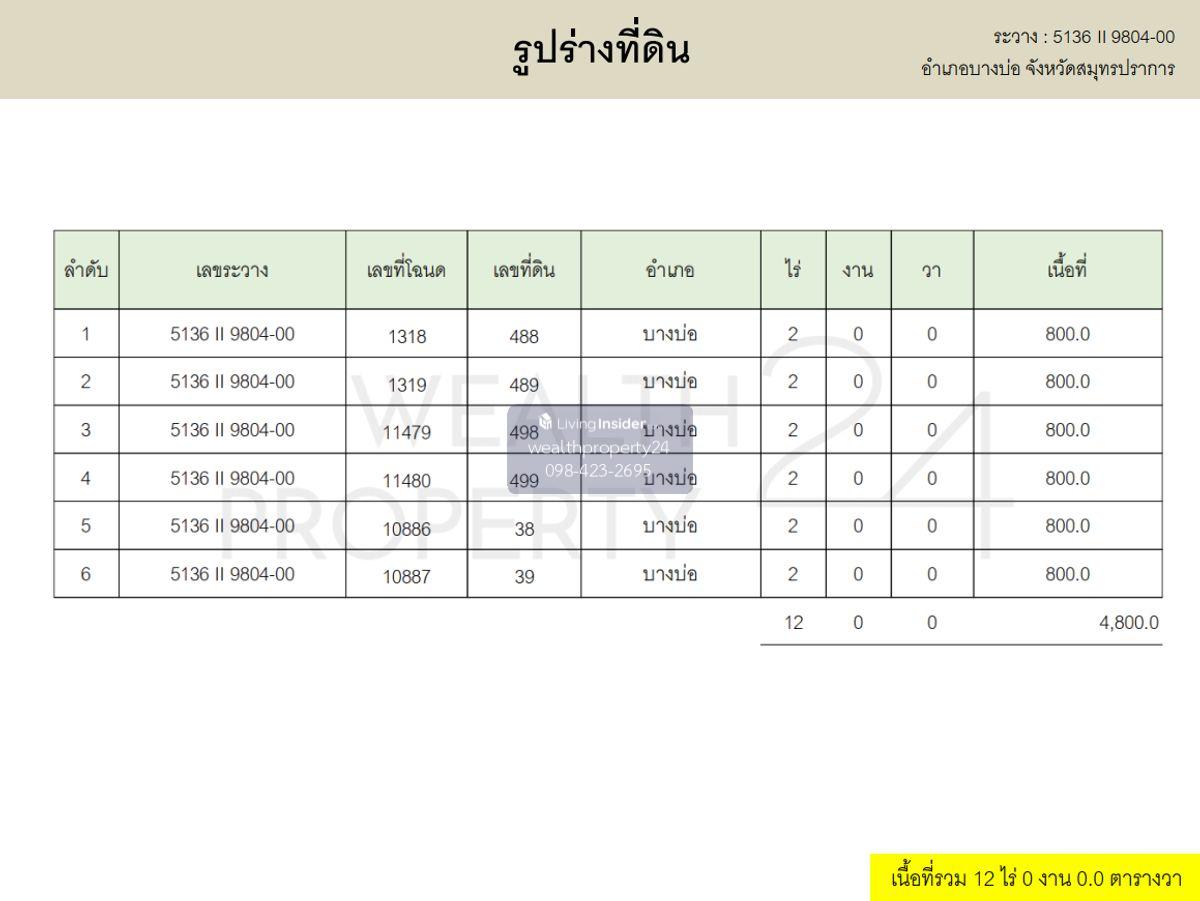Viewport: 1200px width, 901px height.
Task: Click the Living Insider logo icon
Action: tap(546, 422)
